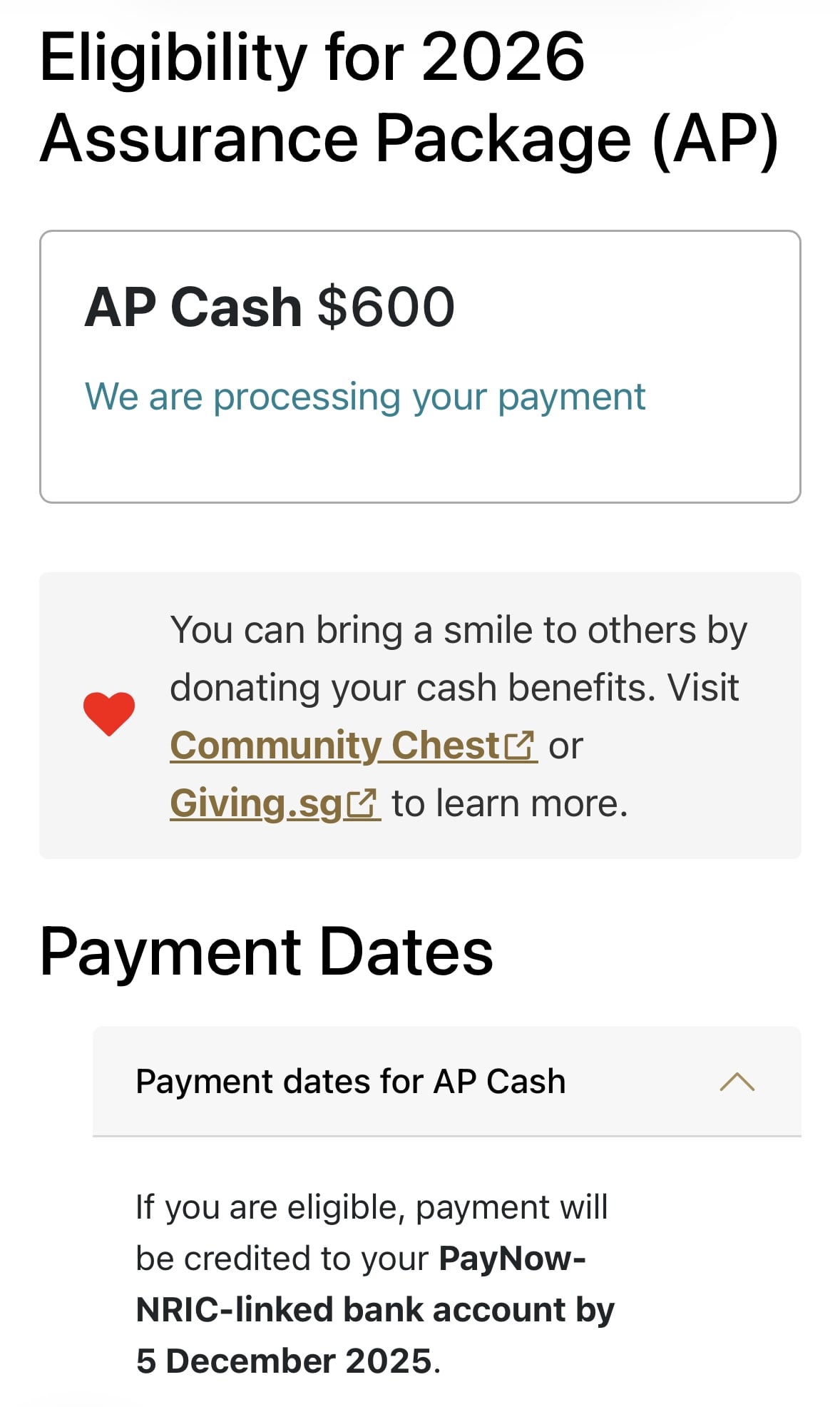Select the "We are processing your payment" status
The width and height of the screenshot is (840, 1407).
(365, 397)
